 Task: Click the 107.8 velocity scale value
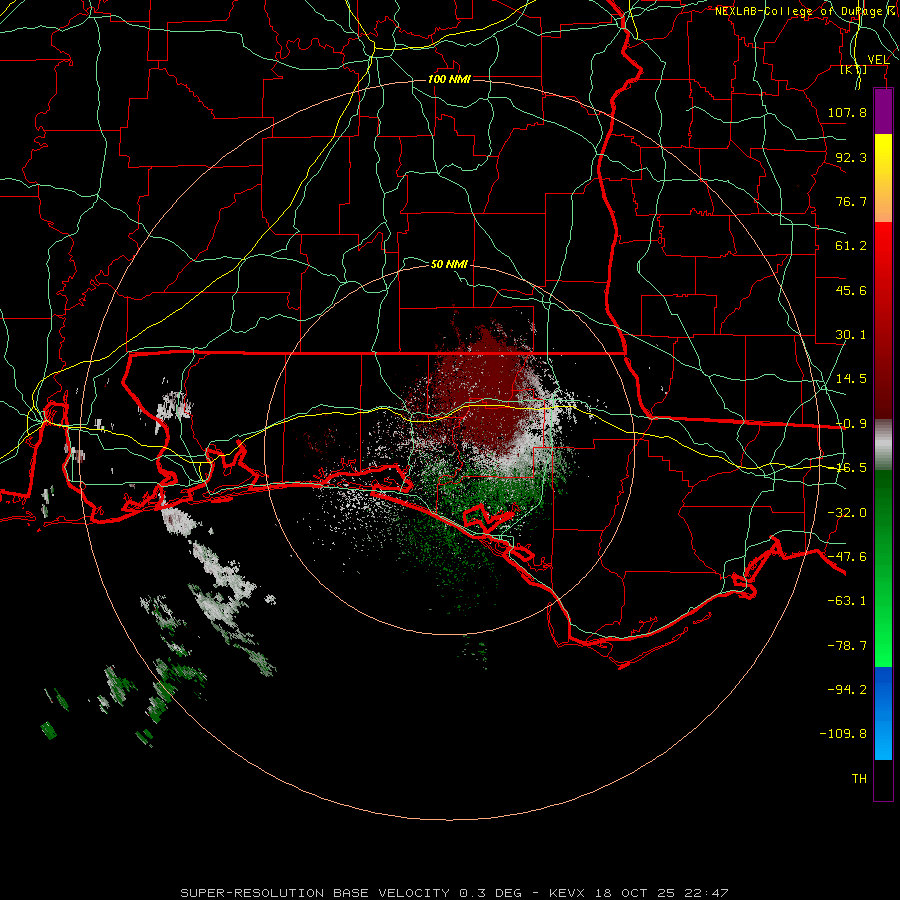[x=847, y=112]
